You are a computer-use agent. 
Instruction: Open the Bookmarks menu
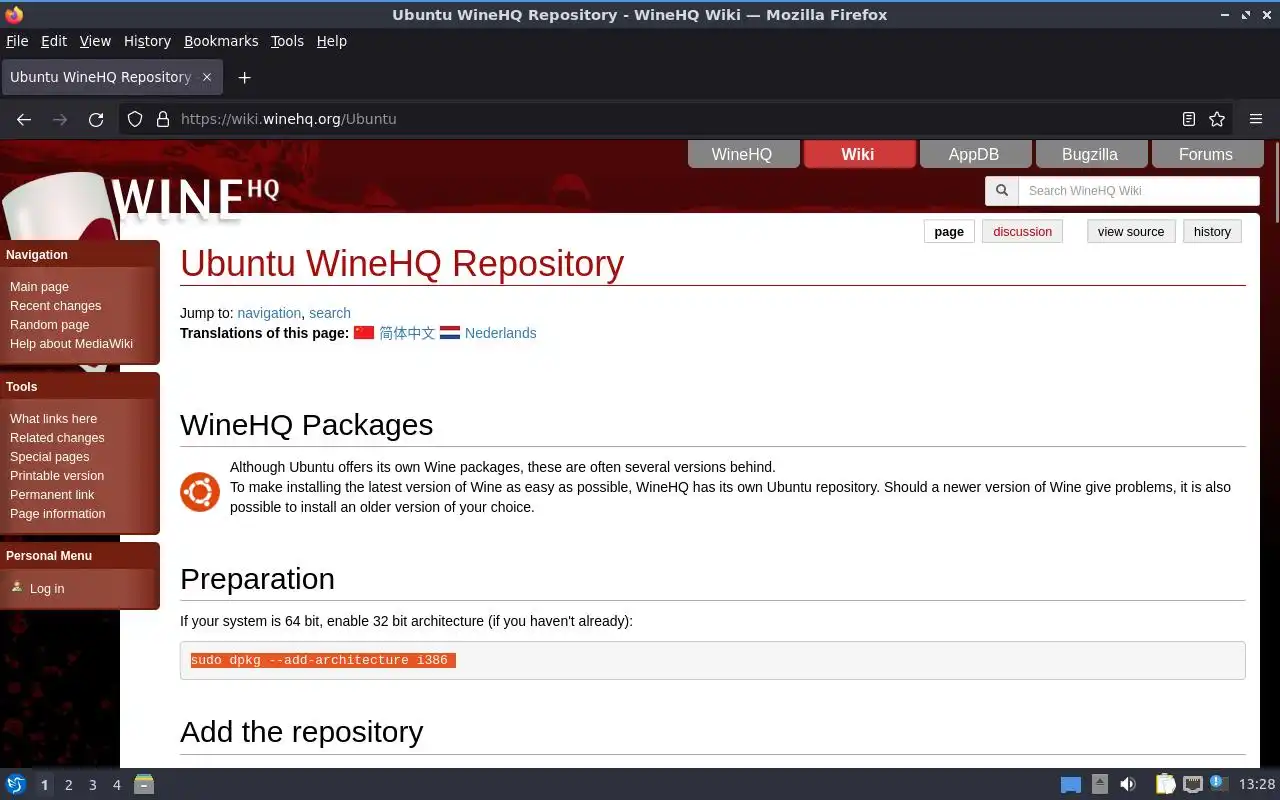pos(221,41)
